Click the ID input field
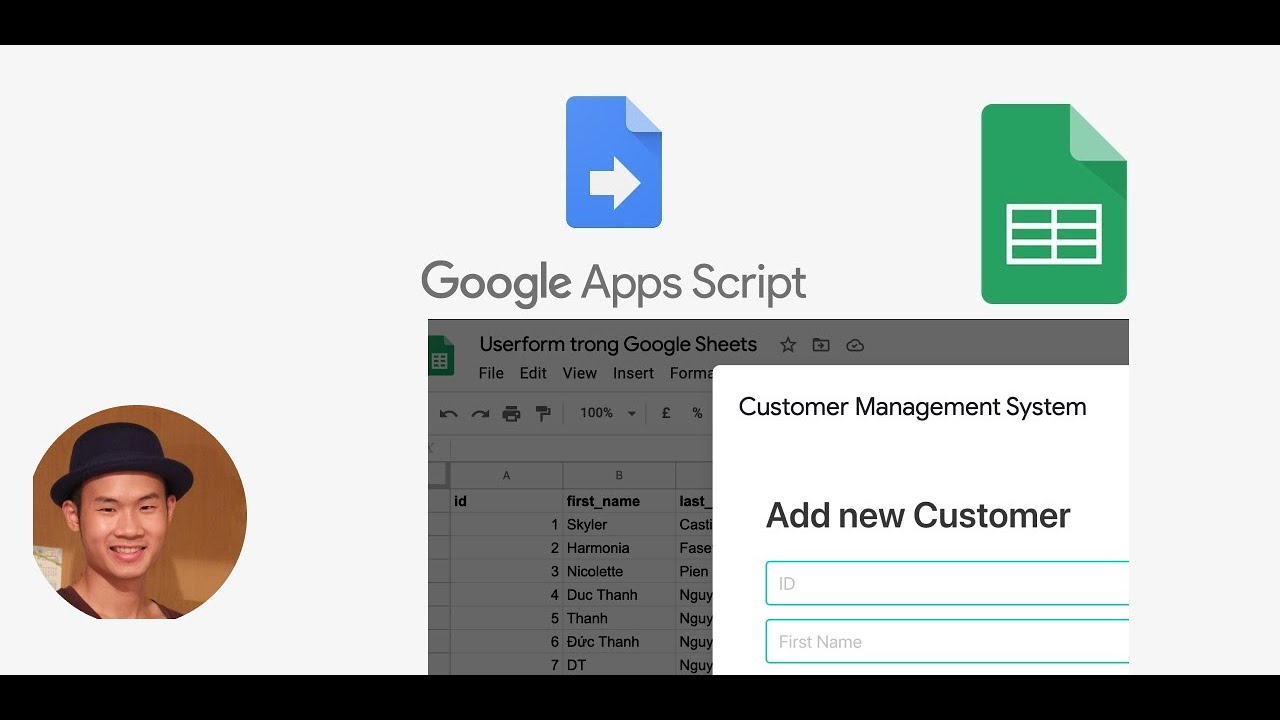This screenshot has width=1280, height=720. tap(947, 583)
